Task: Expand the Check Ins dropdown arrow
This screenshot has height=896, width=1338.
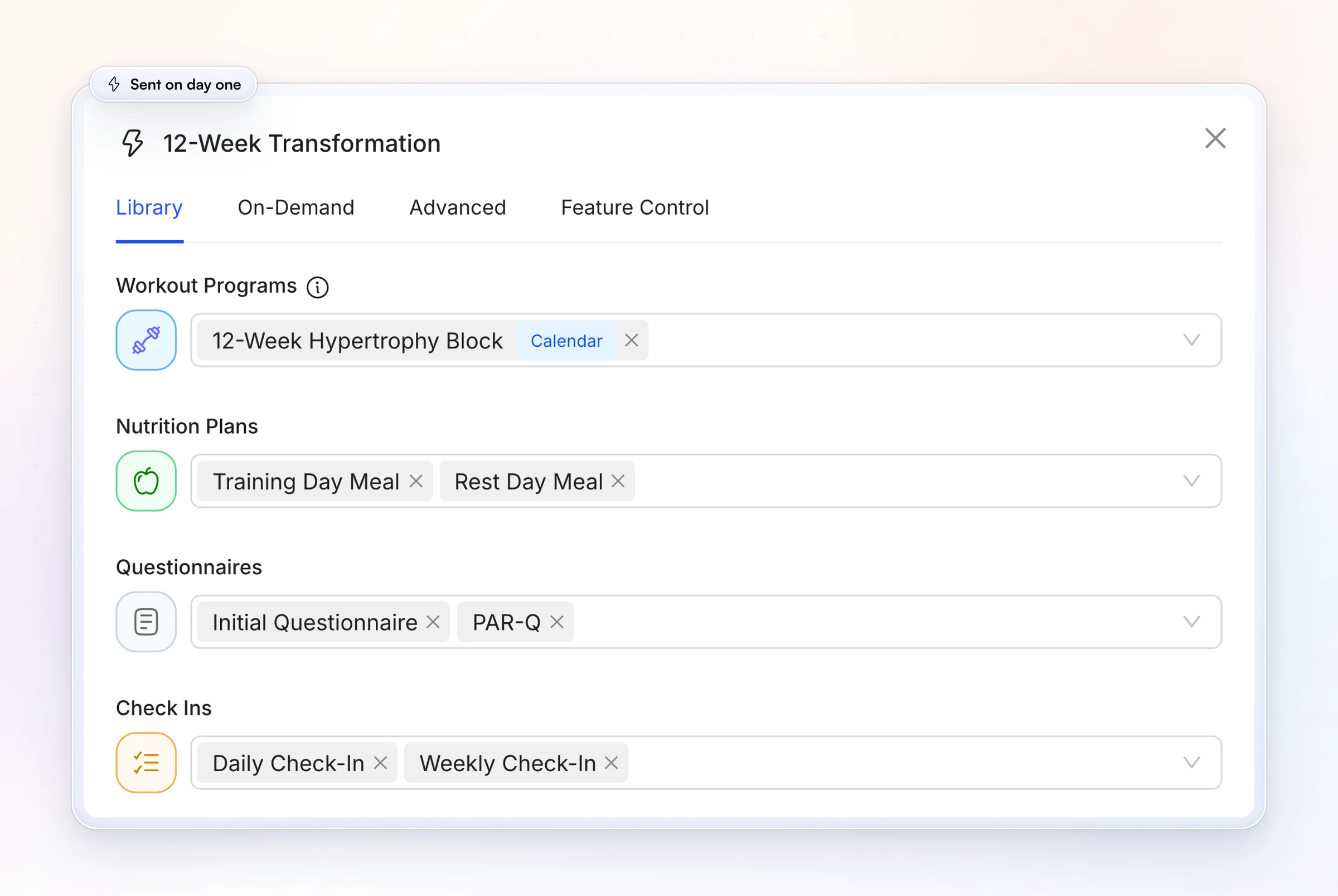Action: pos(1191,762)
